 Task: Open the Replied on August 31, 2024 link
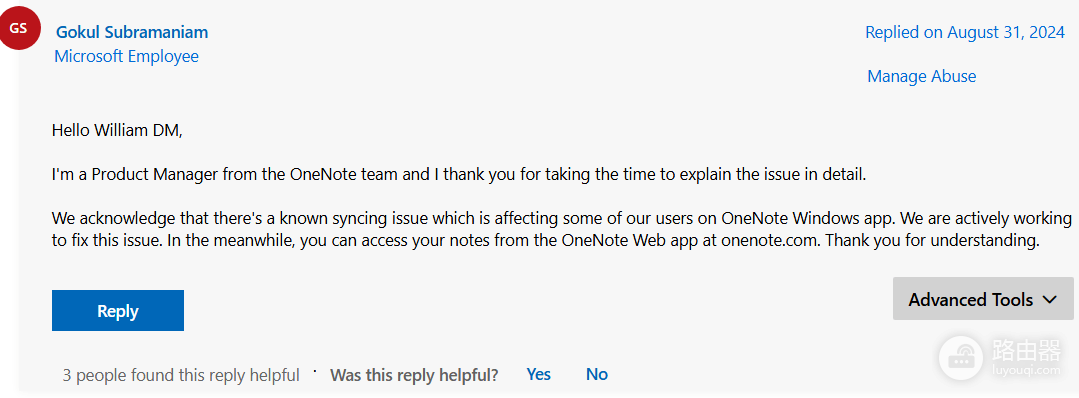click(965, 32)
